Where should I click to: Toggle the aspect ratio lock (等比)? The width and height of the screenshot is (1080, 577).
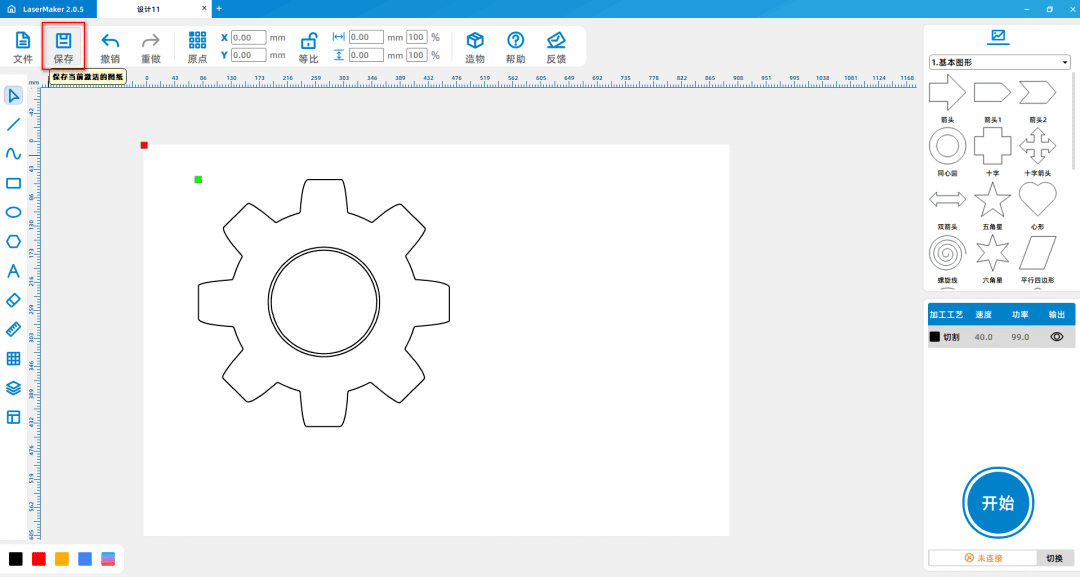pos(309,42)
